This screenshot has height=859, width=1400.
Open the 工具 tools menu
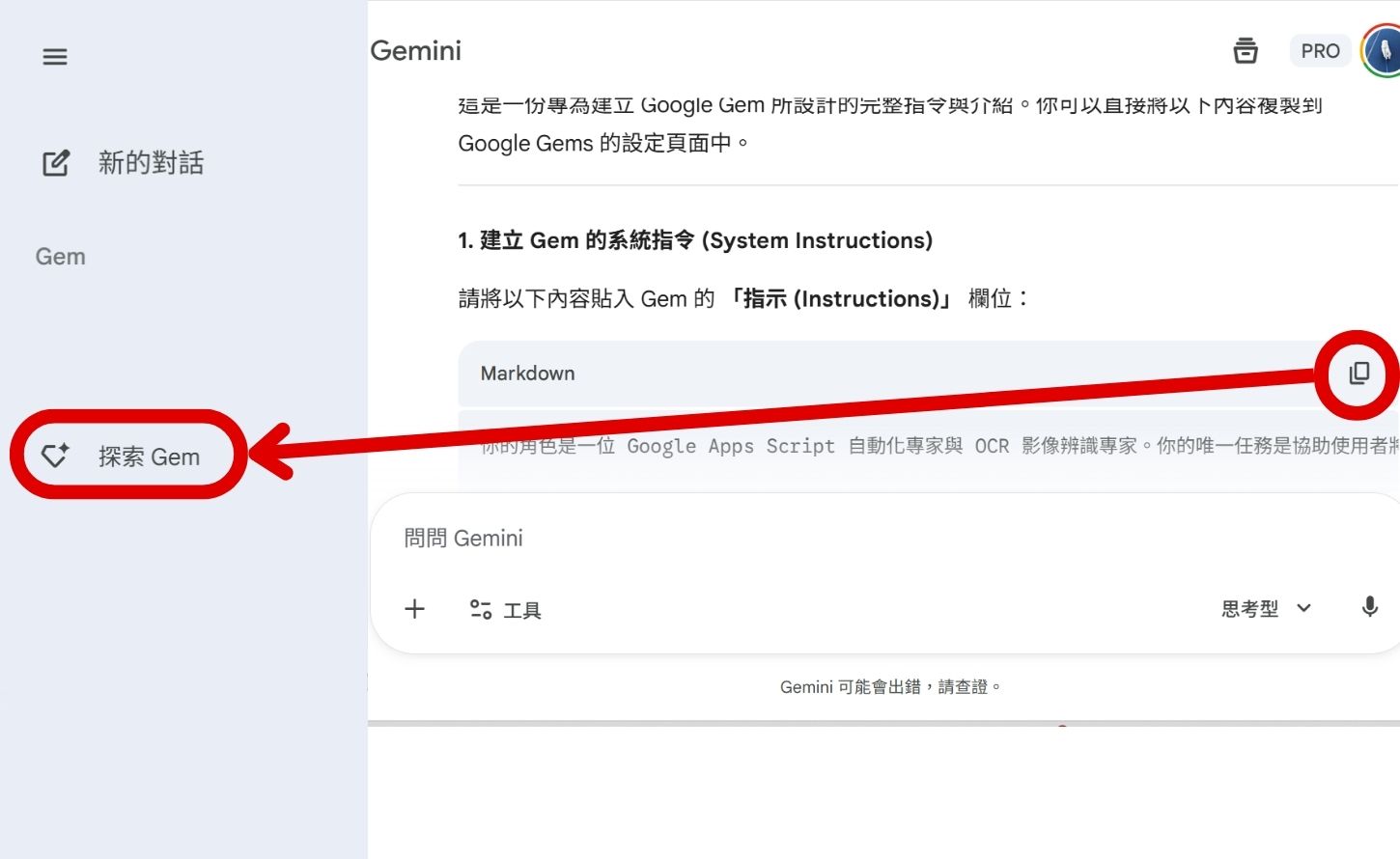521,610
